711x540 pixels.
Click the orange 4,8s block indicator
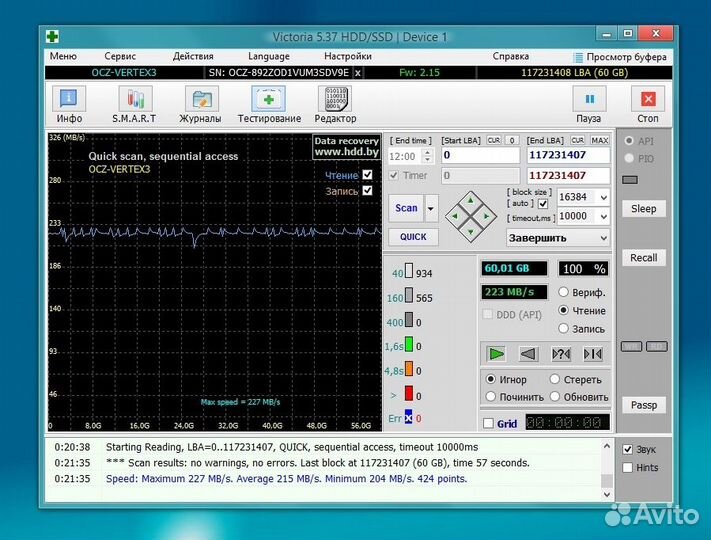409,368
